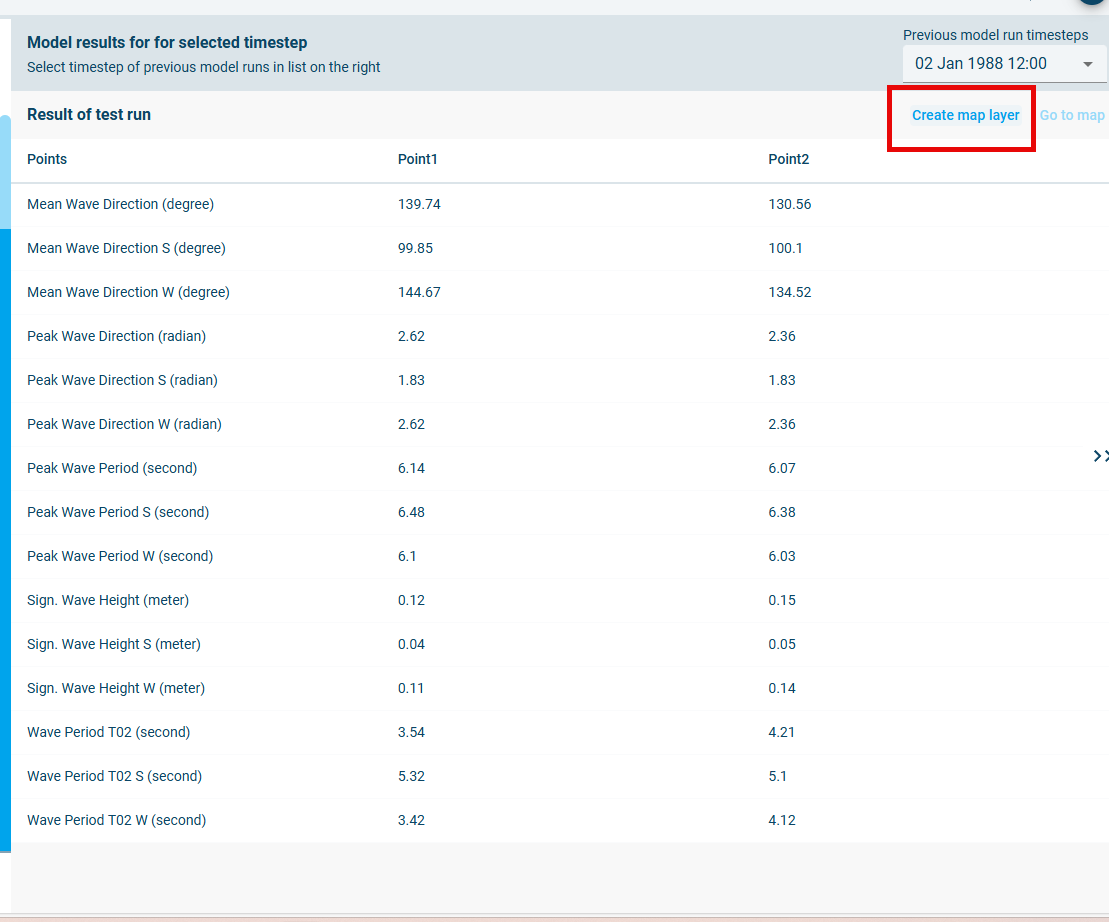
Task: Click Wave Period T02 (second) label
Action: coord(108,733)
